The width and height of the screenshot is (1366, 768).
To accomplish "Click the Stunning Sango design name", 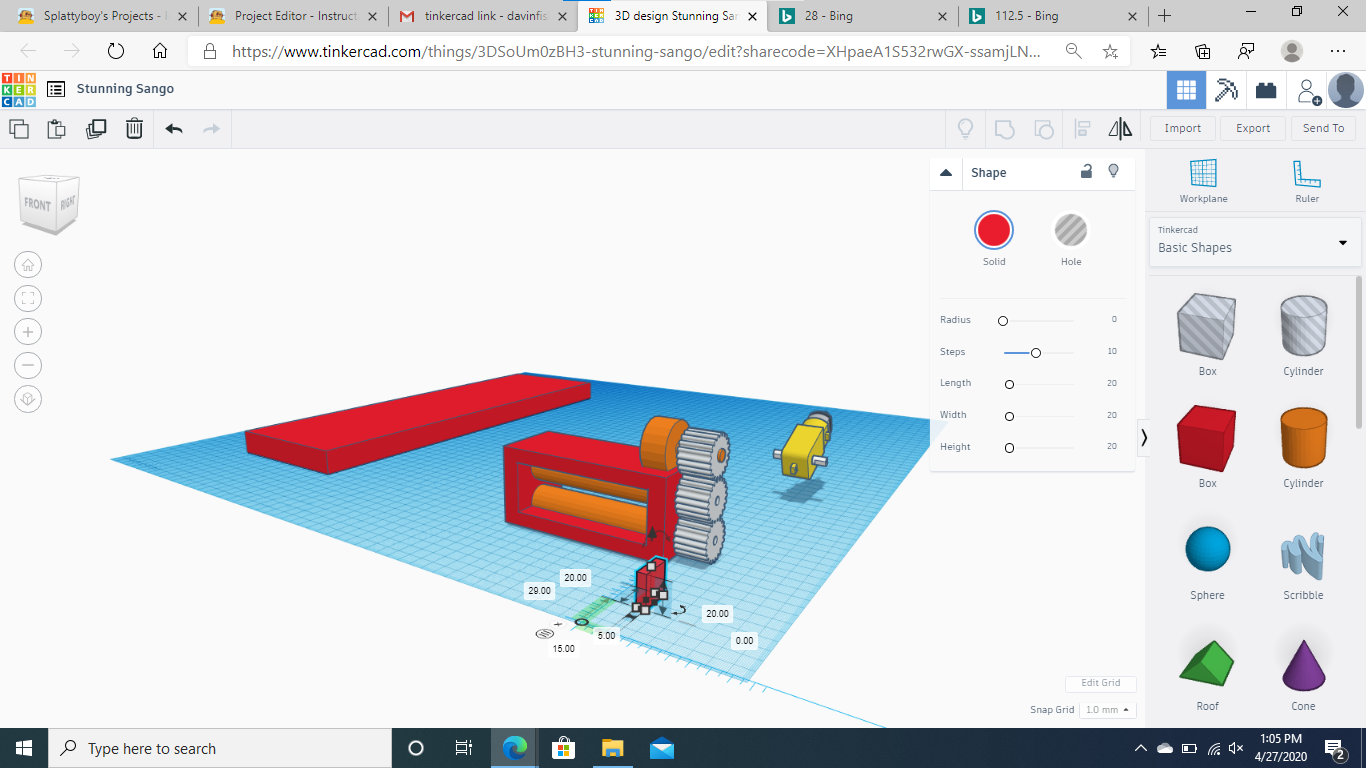I will [125, 89].
